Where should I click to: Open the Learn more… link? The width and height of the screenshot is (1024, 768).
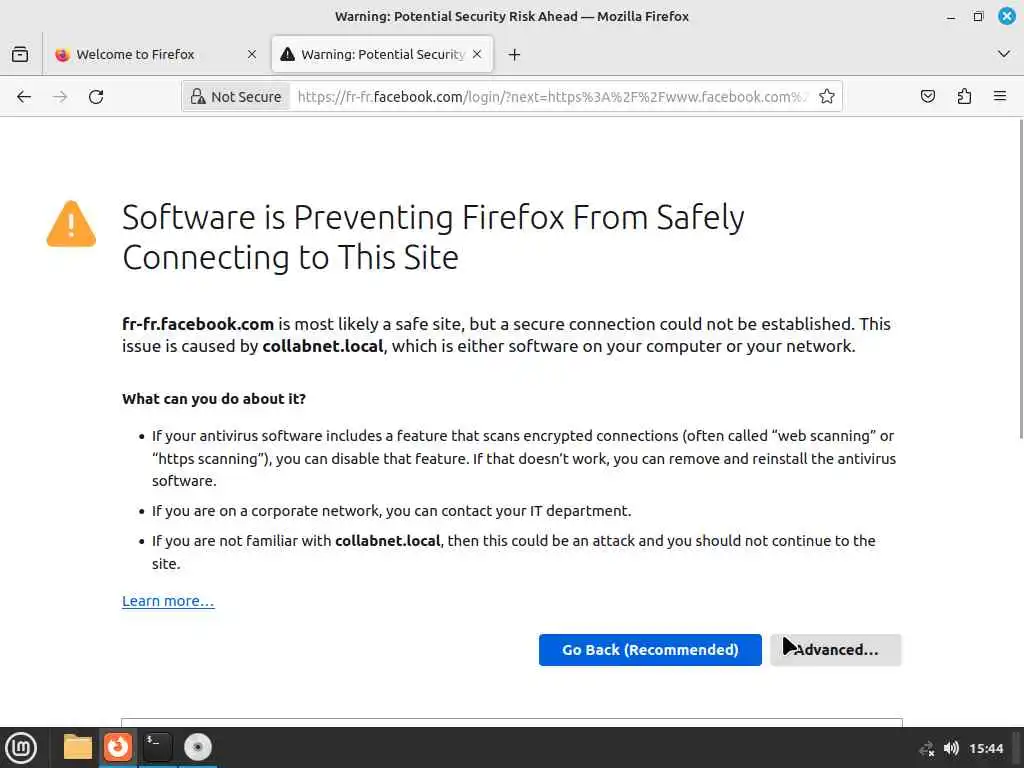(168, 601)
